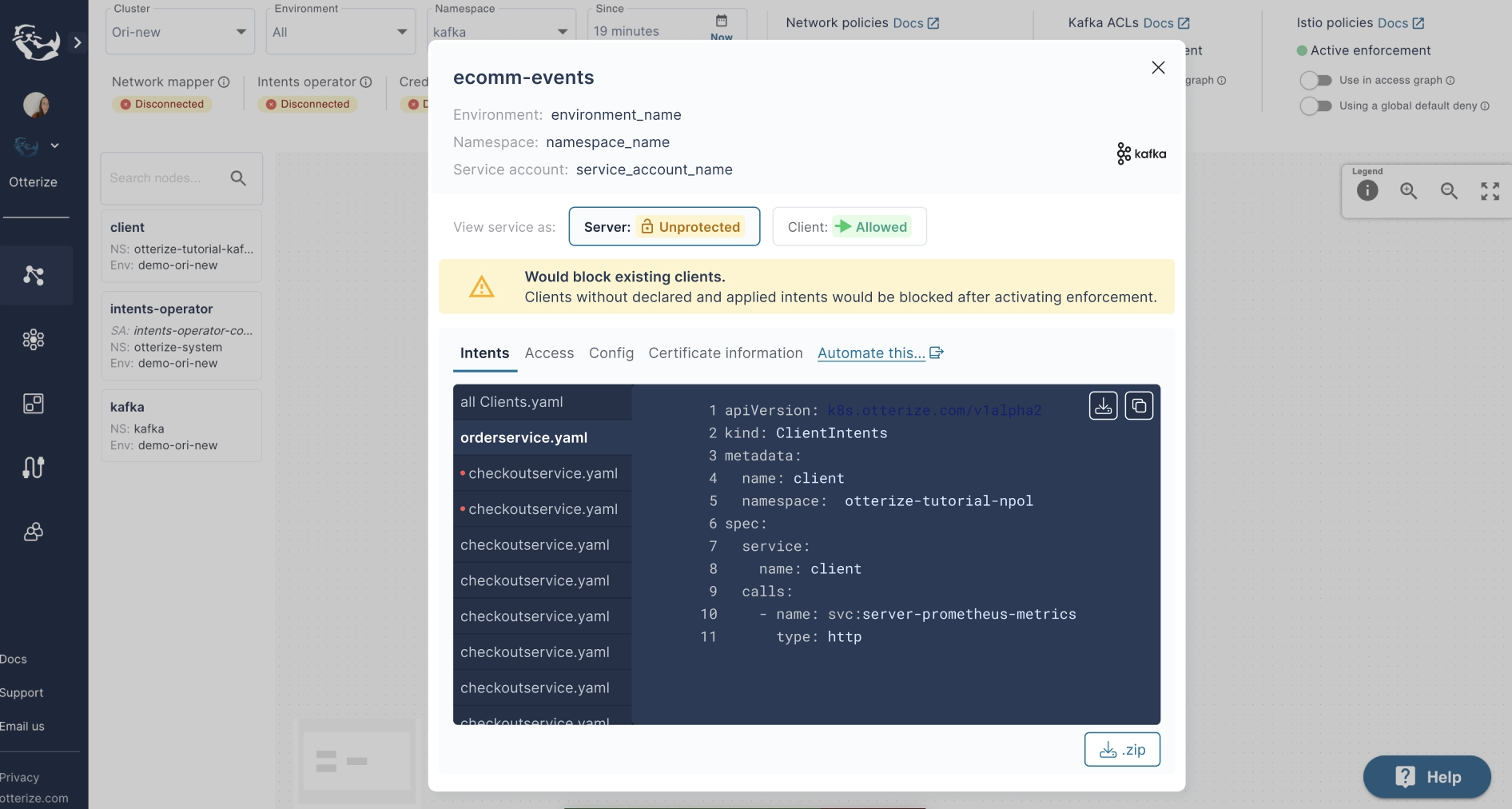Open the Help button
The height and width of the screenshot is (809, 1512).
[1426, 777]
